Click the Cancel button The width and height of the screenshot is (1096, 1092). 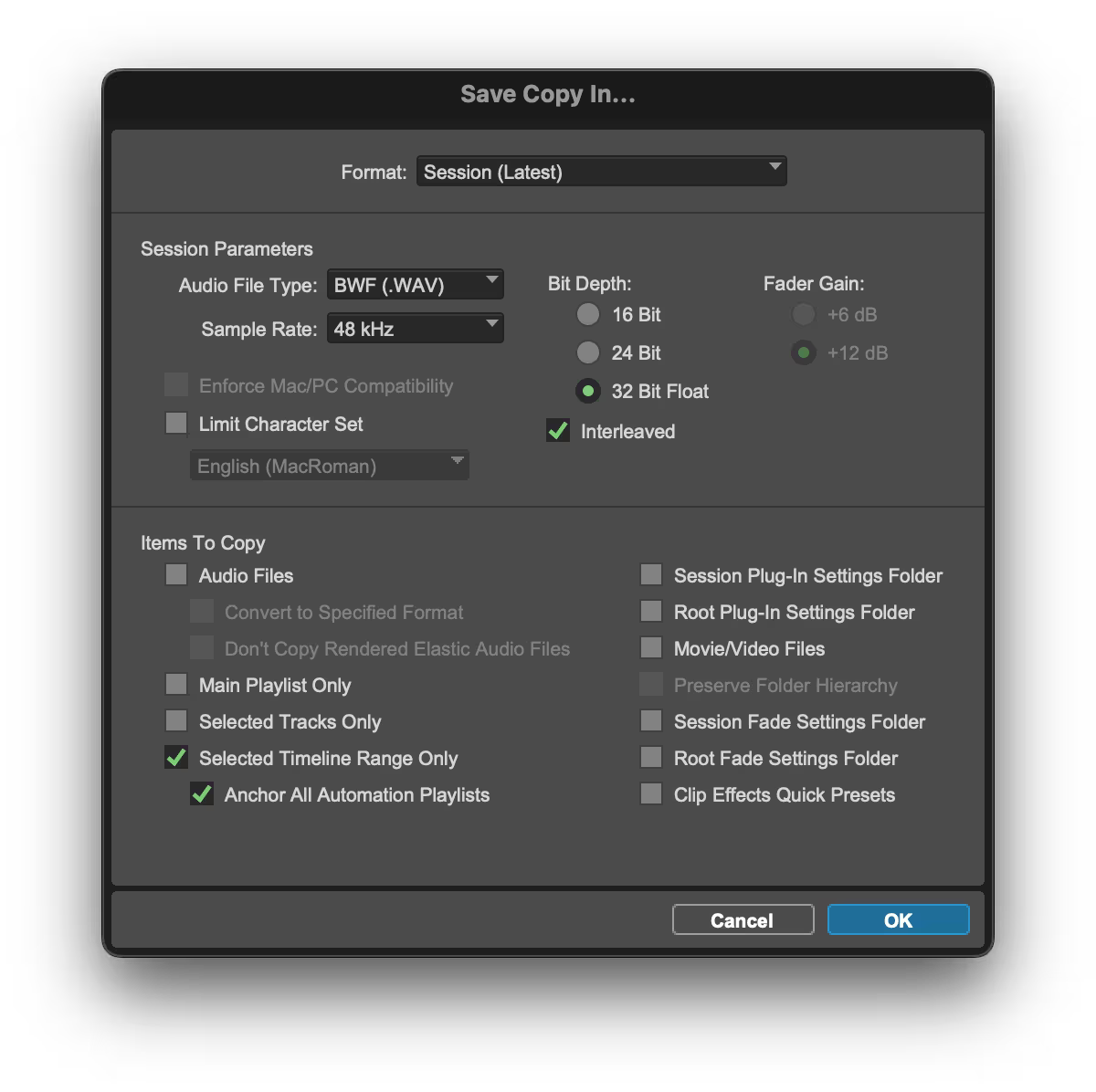pyautogui.click(x=743, y=919)
